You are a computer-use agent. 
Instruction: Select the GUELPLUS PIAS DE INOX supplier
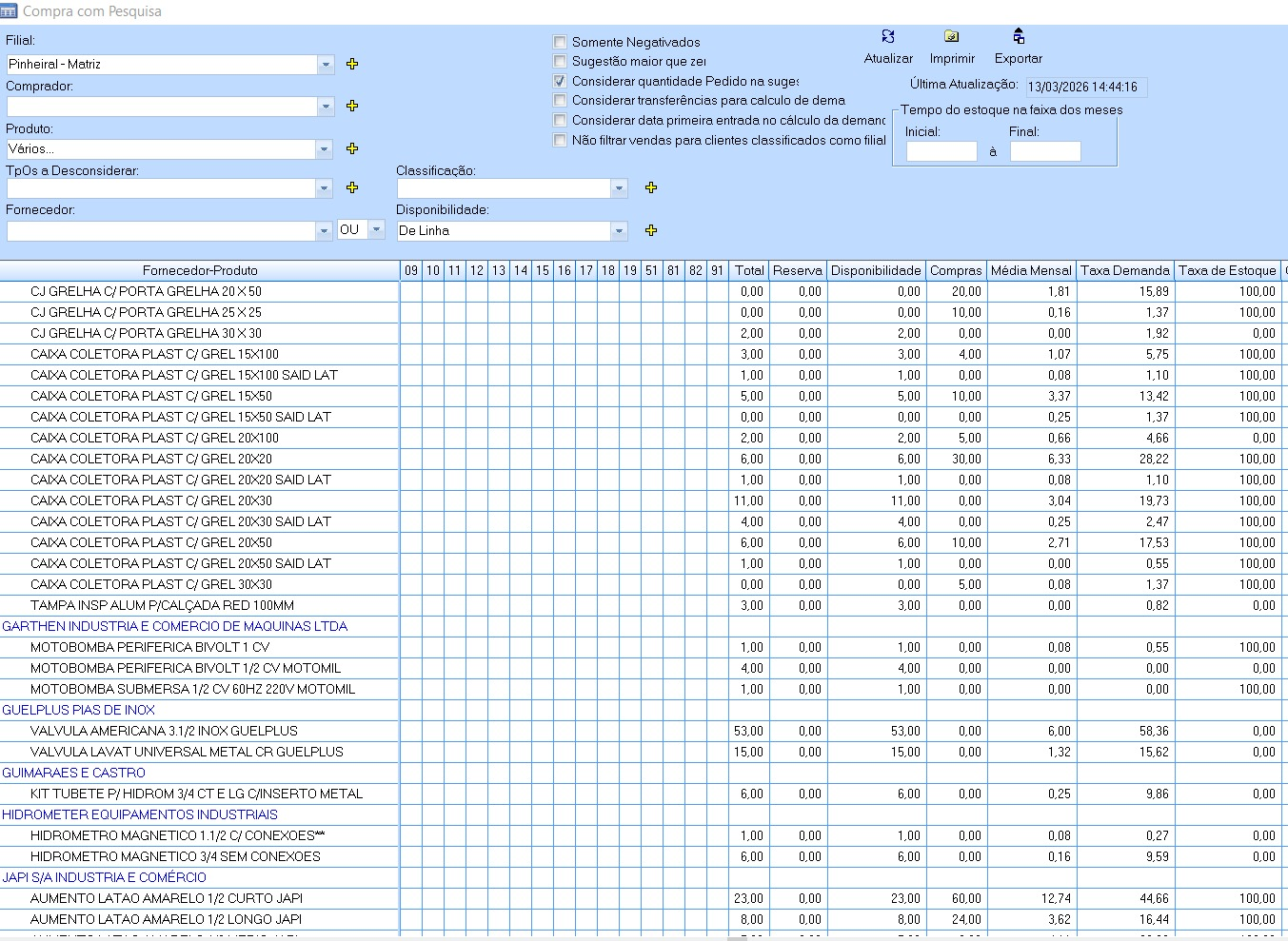(x=78, y=710)
